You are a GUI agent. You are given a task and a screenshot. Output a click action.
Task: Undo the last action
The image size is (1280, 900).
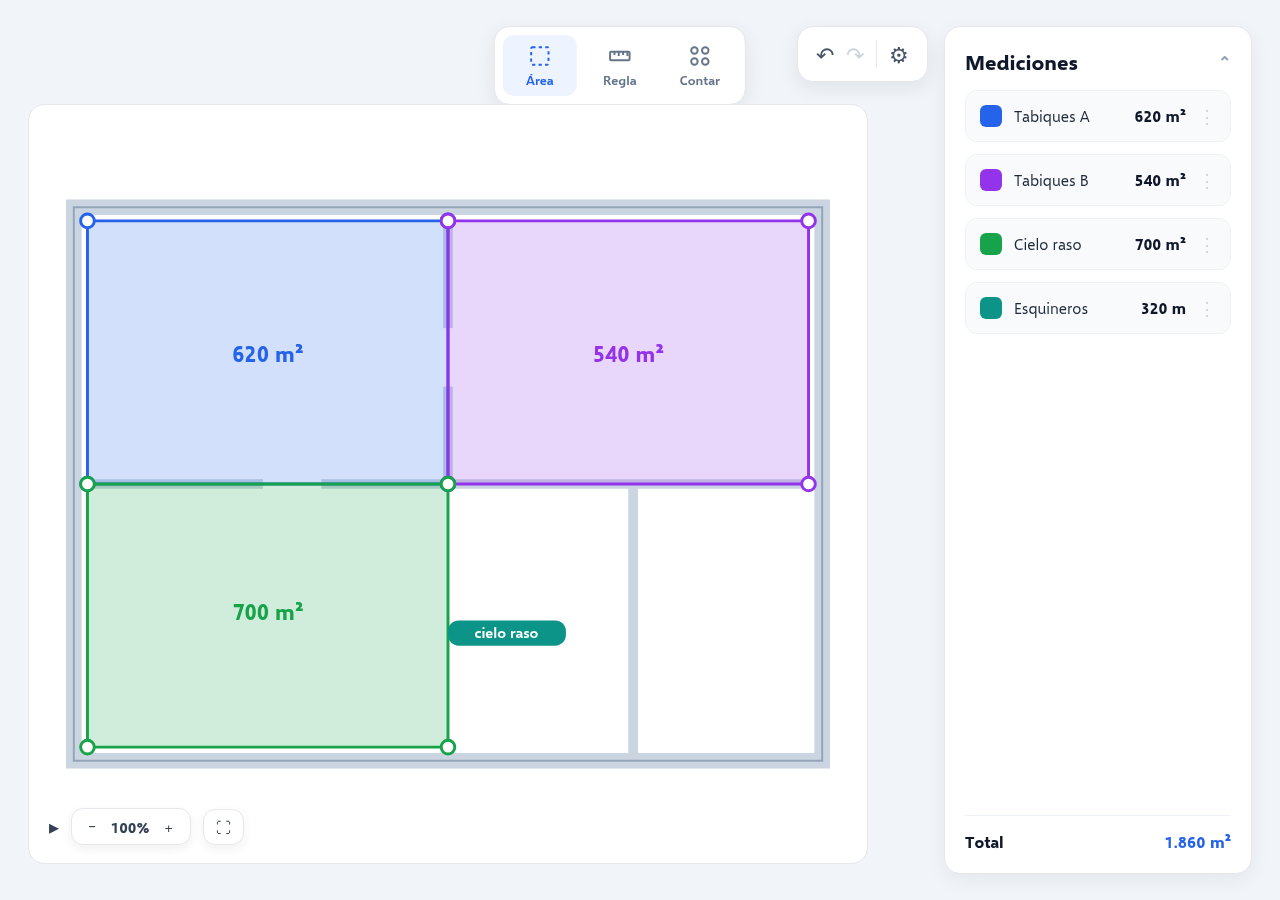tap(825, 55)
